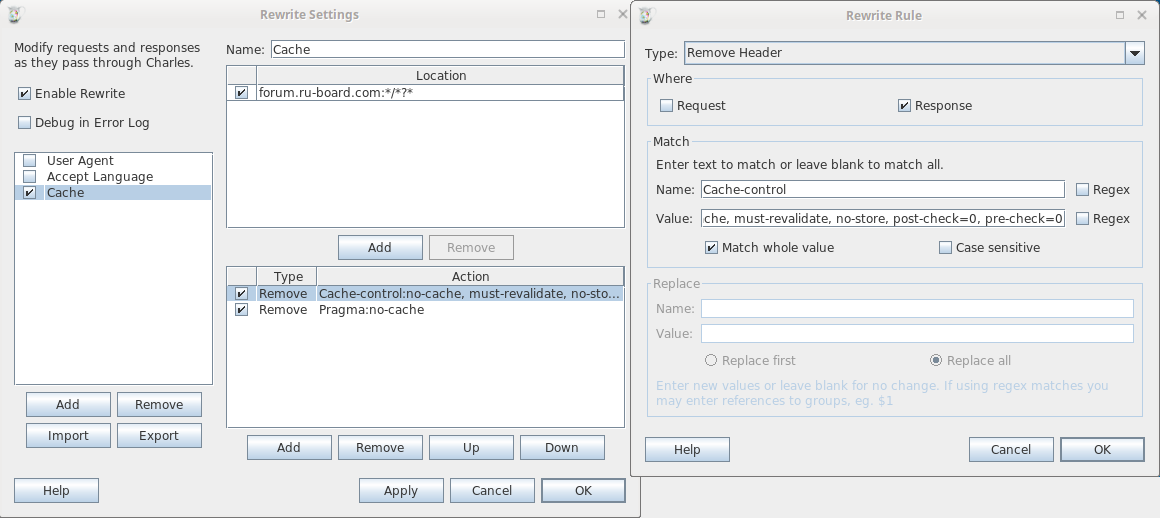Click the rule set Name field containing Cache

click(448, 50)
